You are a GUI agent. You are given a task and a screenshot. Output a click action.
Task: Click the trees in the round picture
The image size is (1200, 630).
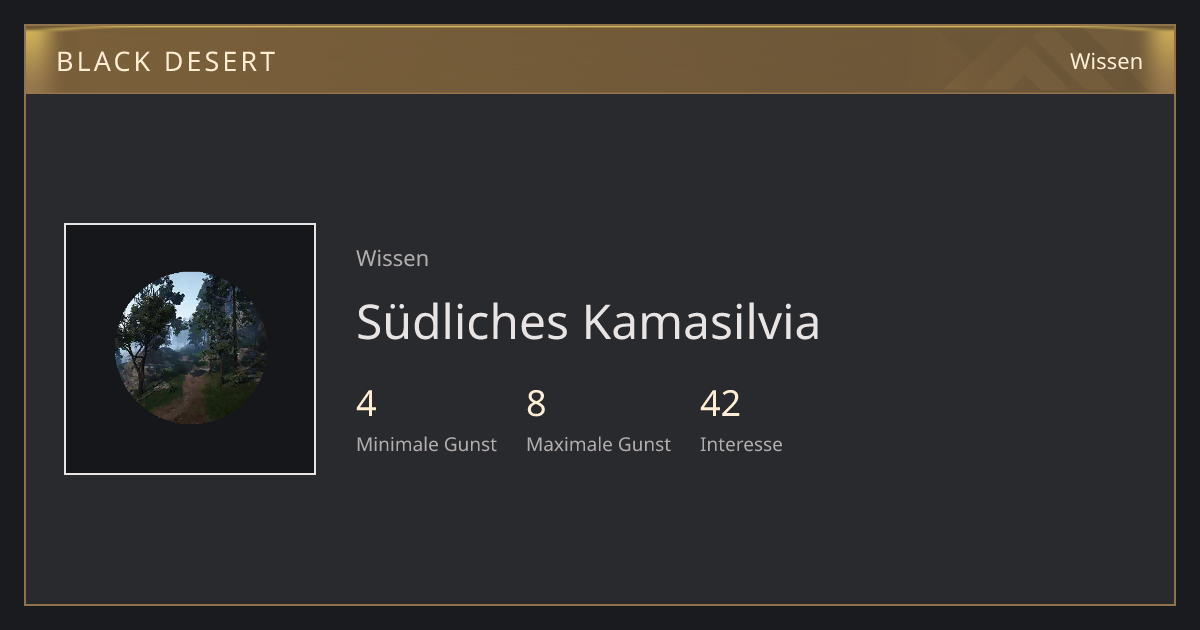[150, 320]
